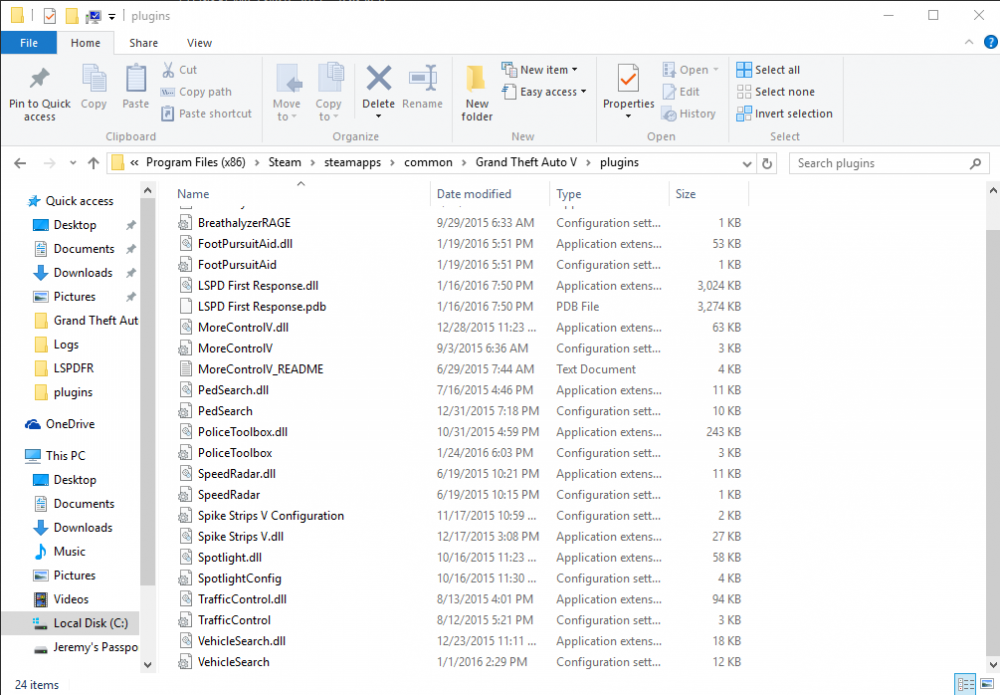Open the Share tab
Image resolution: width=1000 pixels, height=695 pixels.
point(143,43)
